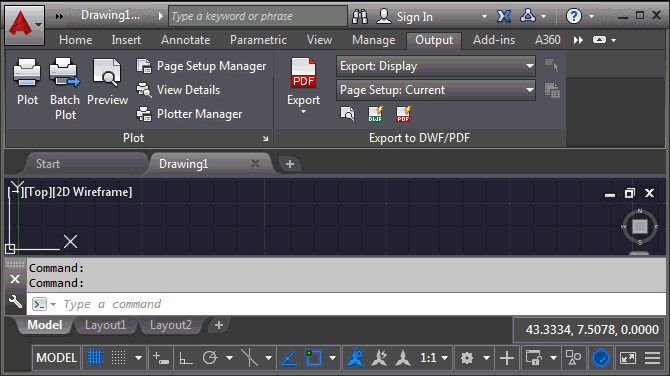The height and width of the screenshot is (376, 670).
Task: Close the command line window
Action: (x=15, y=279)
